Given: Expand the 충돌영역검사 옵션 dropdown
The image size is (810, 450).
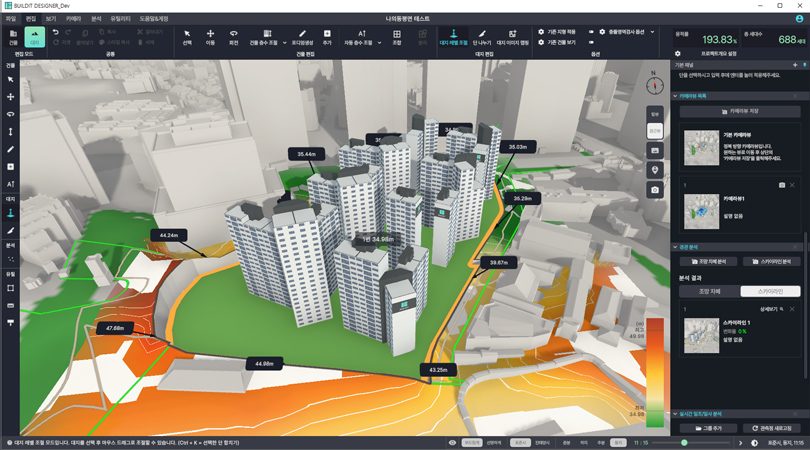Looking at the screenshot, I should 652,32.
